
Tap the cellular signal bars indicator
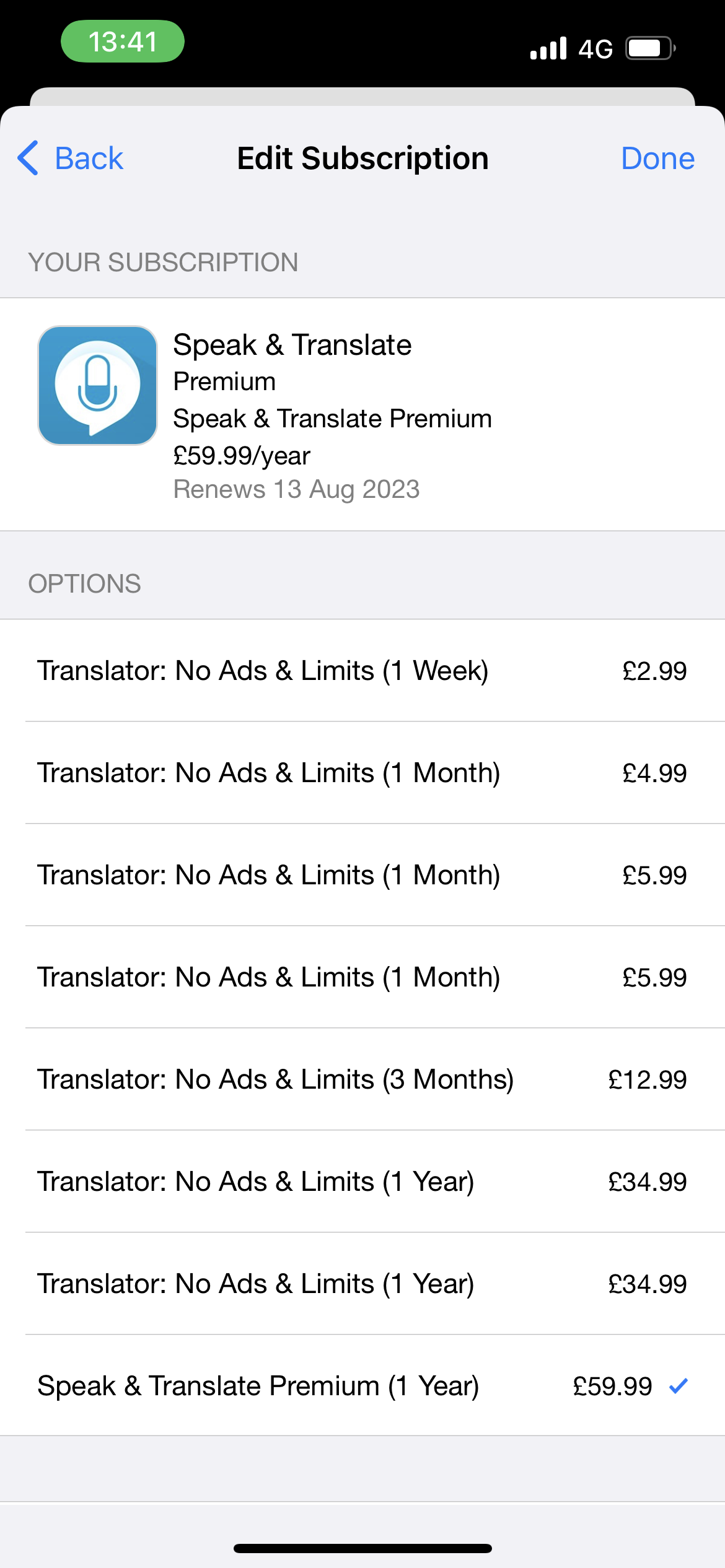pyautogui.click(x=548, y=48)
